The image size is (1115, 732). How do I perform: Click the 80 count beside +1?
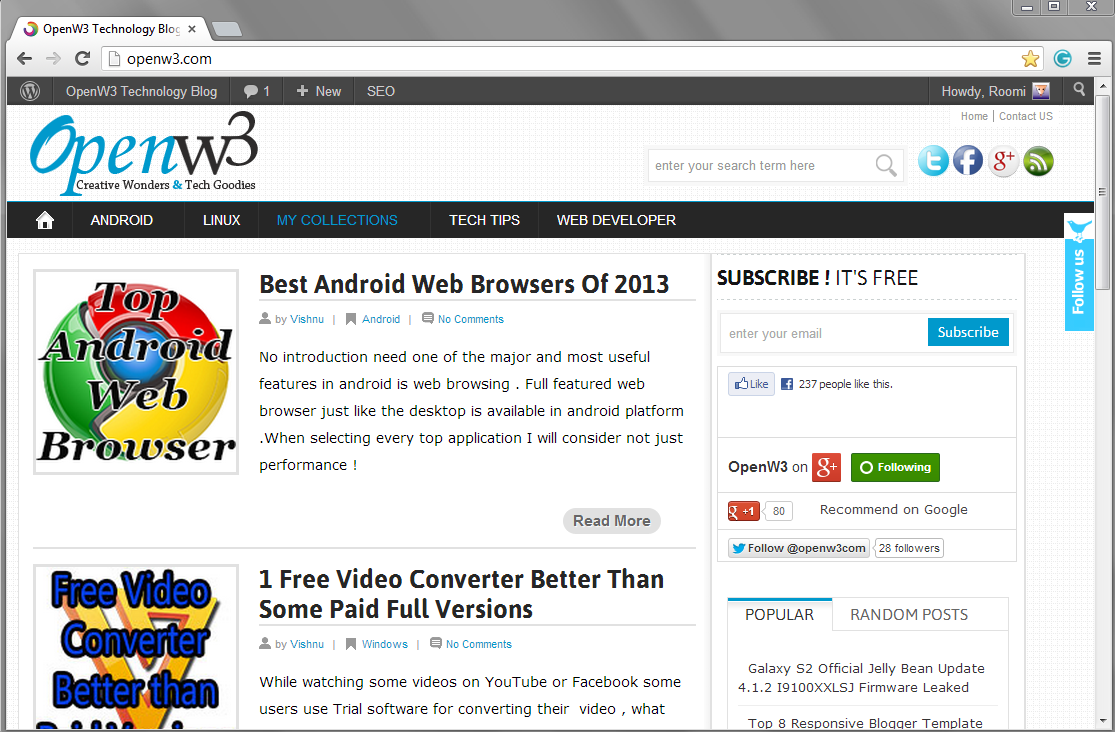coord(779,511)
